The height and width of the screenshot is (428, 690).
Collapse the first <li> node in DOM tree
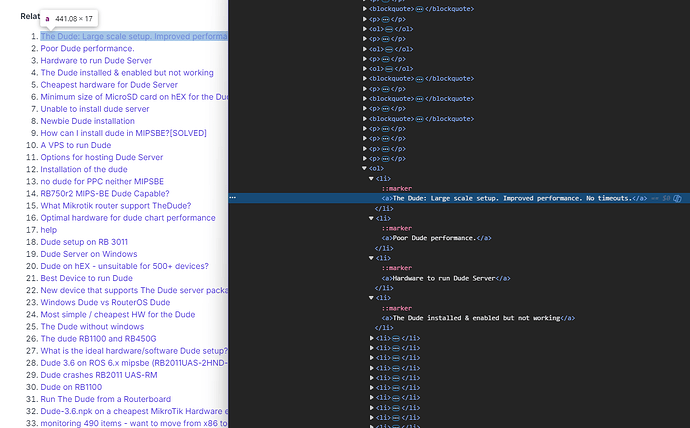[371, 179]
